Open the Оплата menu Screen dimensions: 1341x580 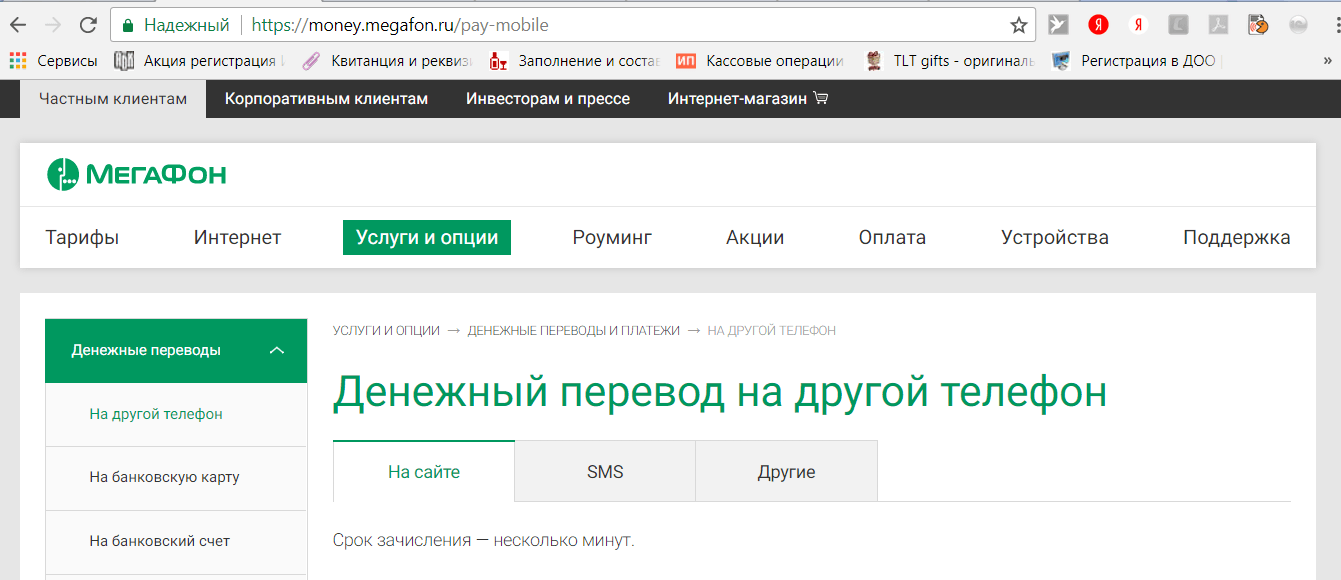click(x=892, y=238)
